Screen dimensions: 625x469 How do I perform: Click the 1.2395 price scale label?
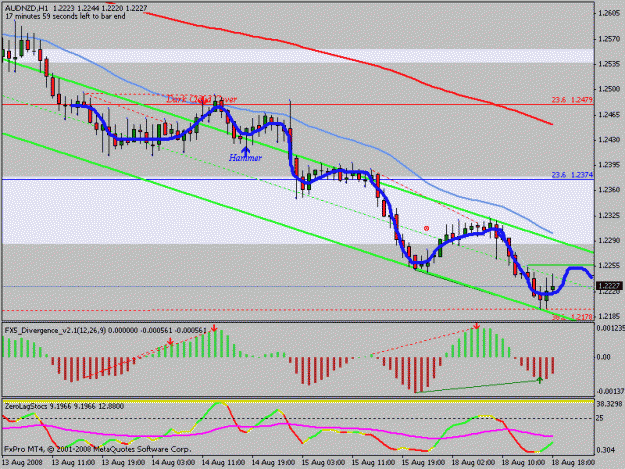(x=609, y=165)
